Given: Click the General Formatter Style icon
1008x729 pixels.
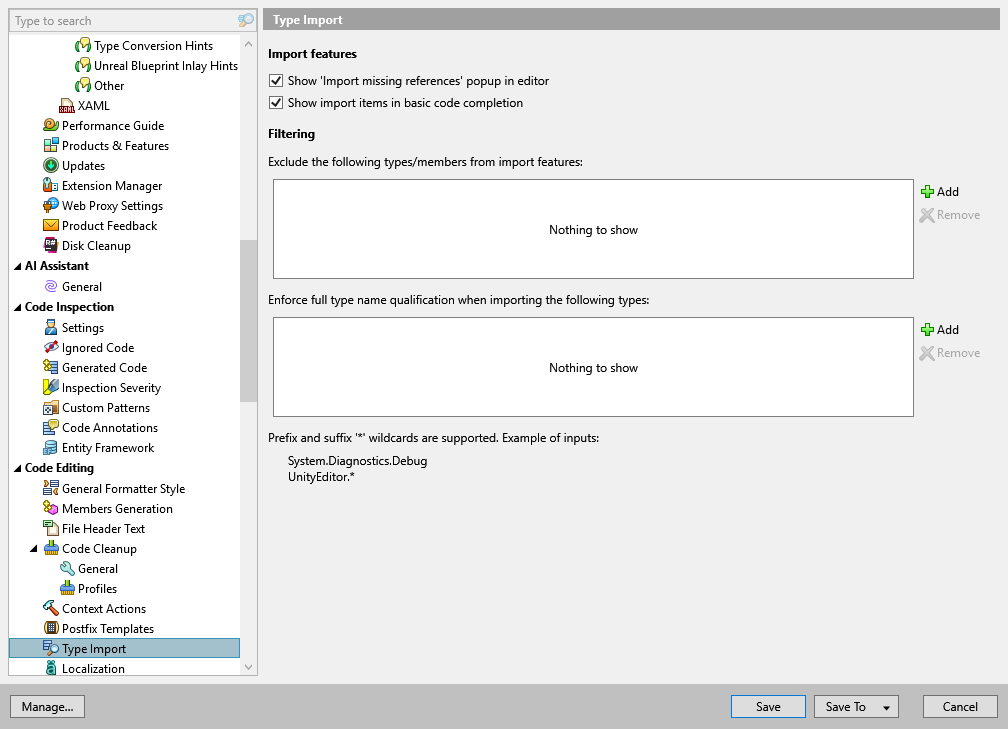Looking at the screenshot, I should [x=51, y=488].
